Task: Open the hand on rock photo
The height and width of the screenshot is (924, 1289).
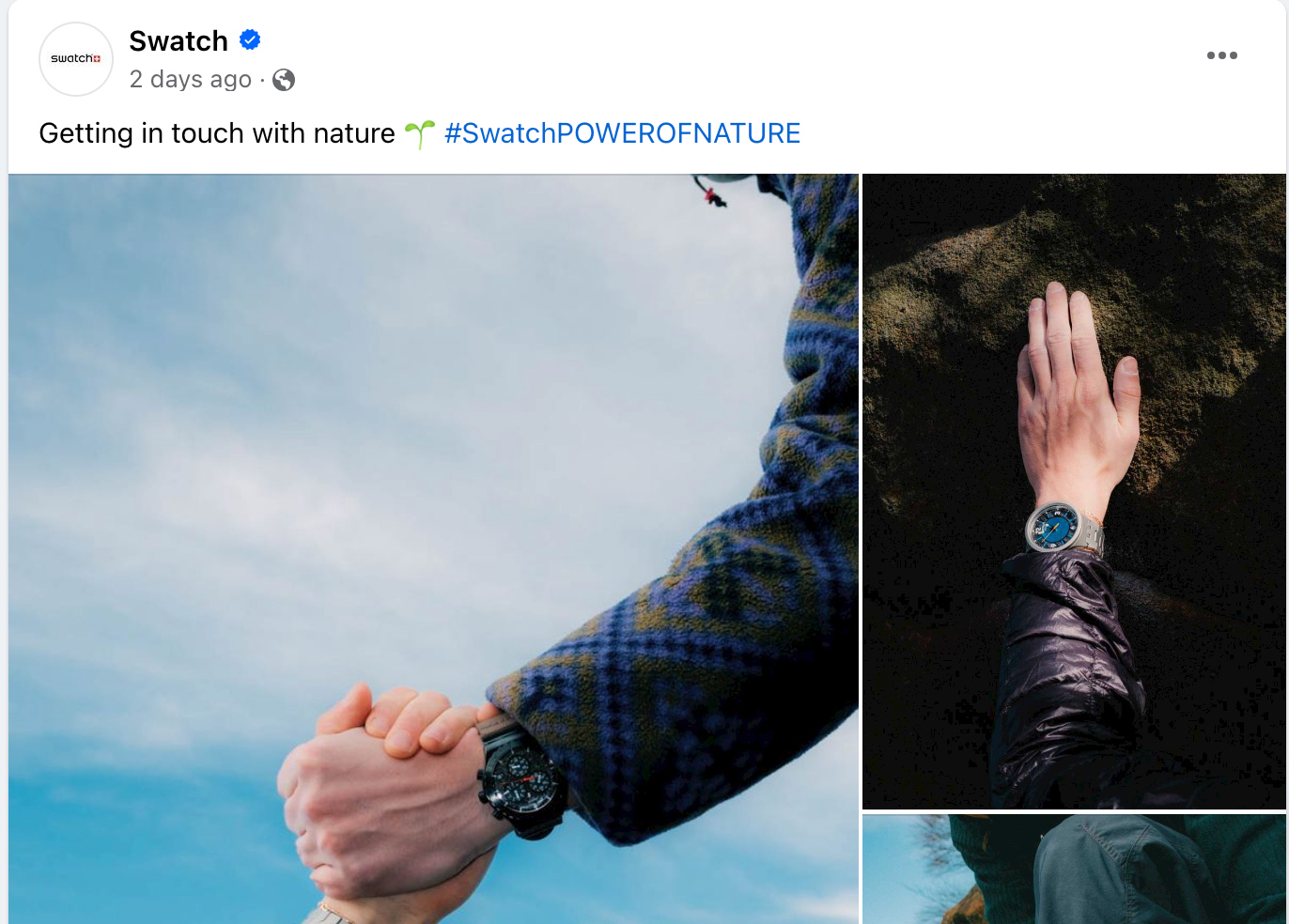Action: 1074,491
